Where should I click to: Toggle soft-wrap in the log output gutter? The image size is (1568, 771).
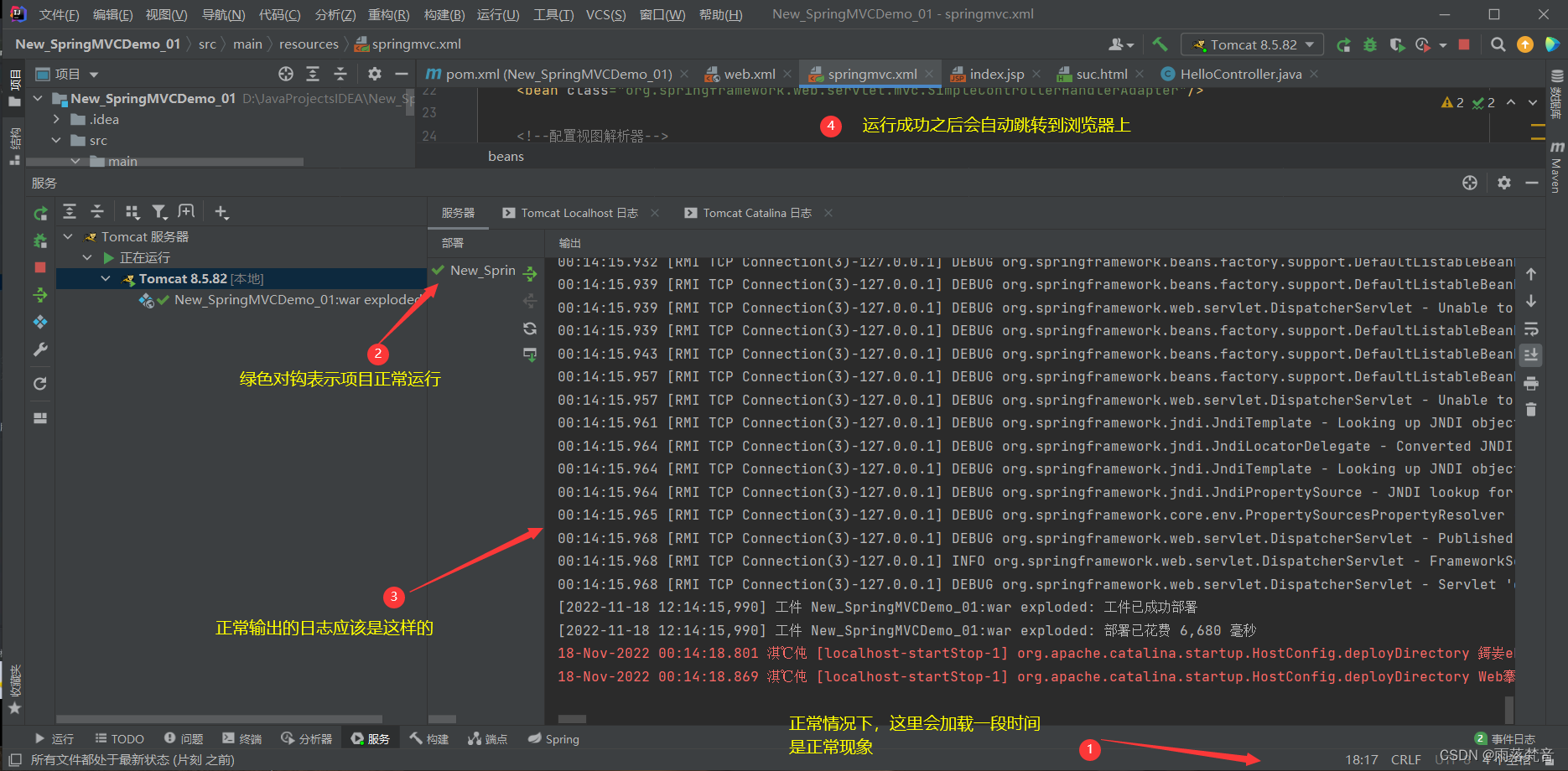point(1531,329)
